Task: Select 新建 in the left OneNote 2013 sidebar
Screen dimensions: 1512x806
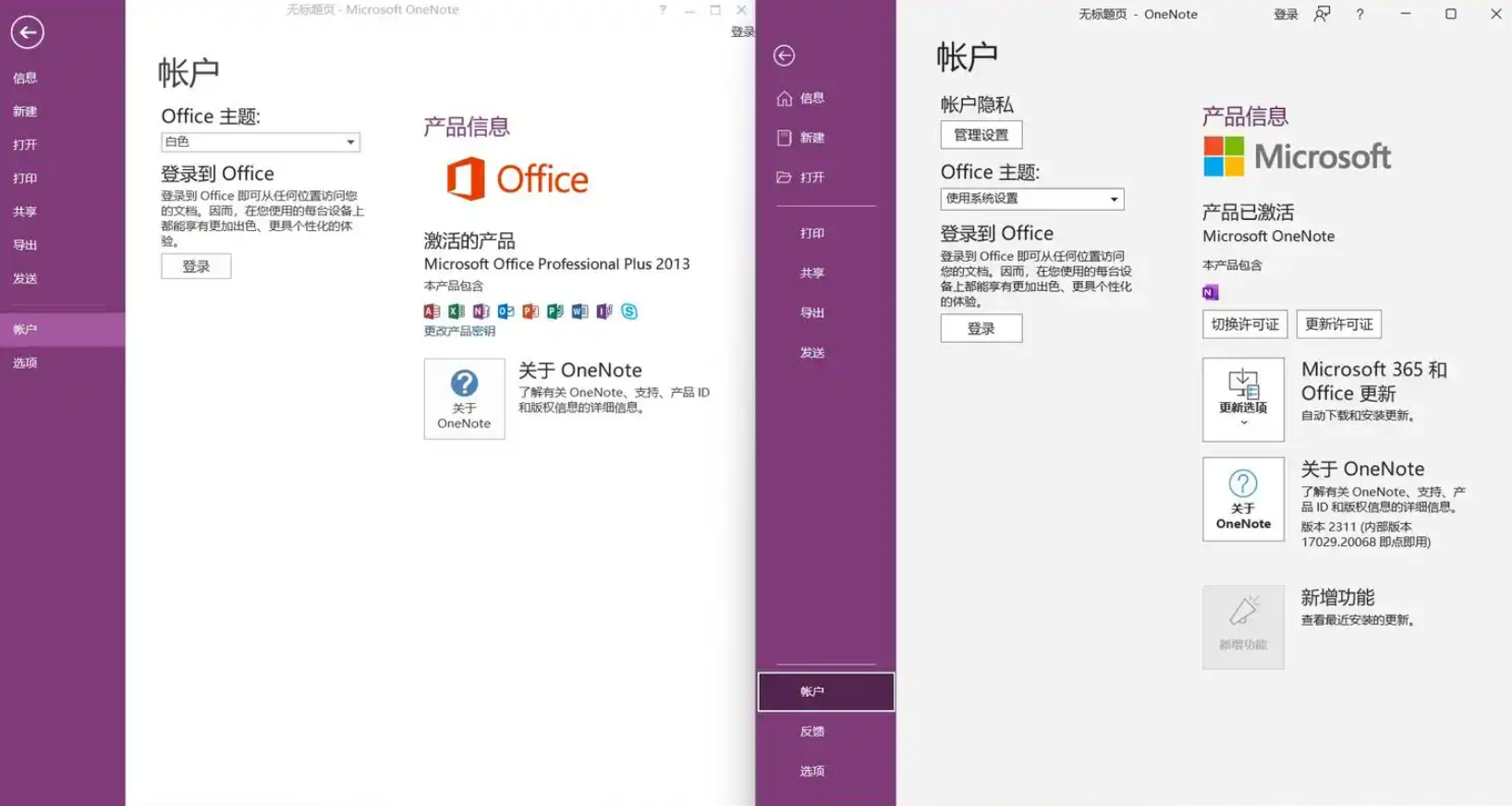Action: (x=62, y=111)
